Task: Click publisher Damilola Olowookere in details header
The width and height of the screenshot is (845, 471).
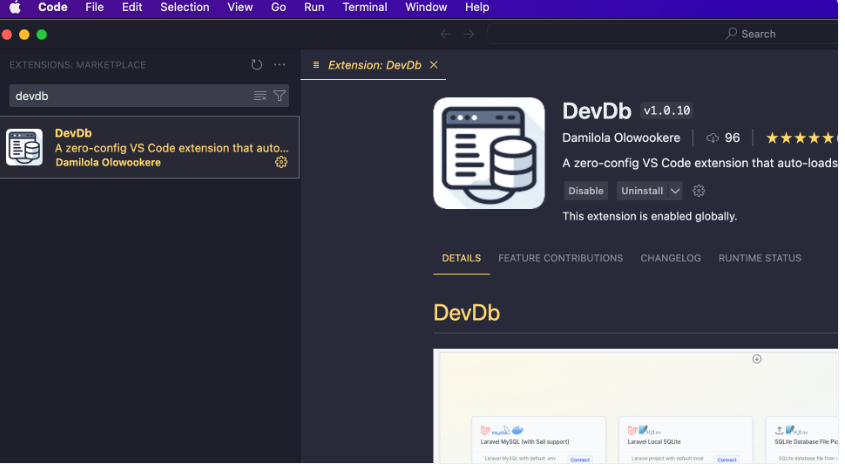Action: [621, 138]
